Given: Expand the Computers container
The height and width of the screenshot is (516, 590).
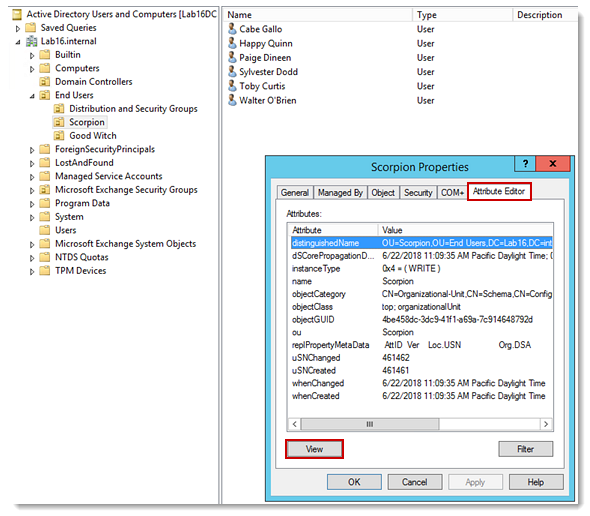Looking at the screenshot, I should 32,69.
